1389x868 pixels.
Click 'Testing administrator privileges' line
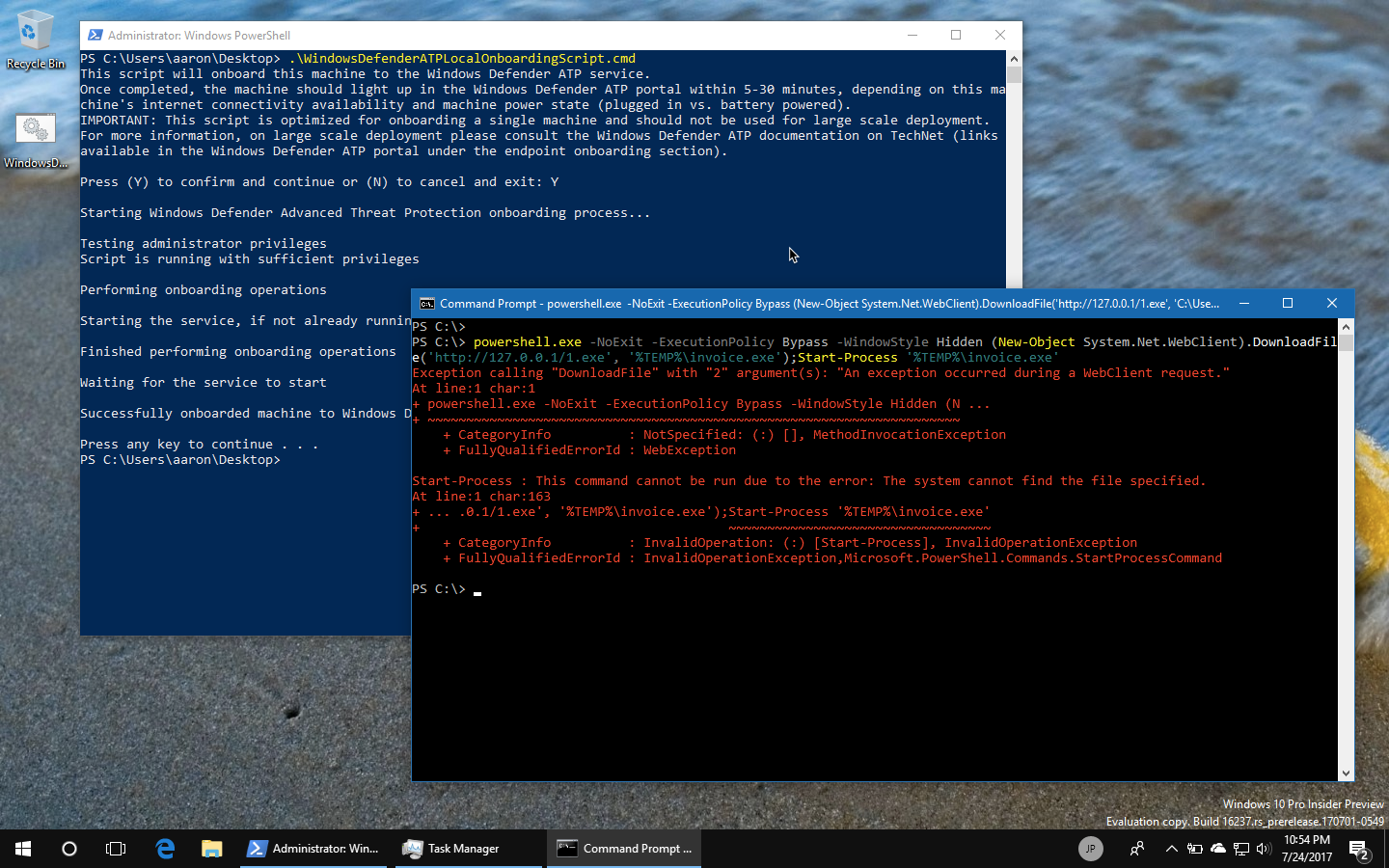204,244
